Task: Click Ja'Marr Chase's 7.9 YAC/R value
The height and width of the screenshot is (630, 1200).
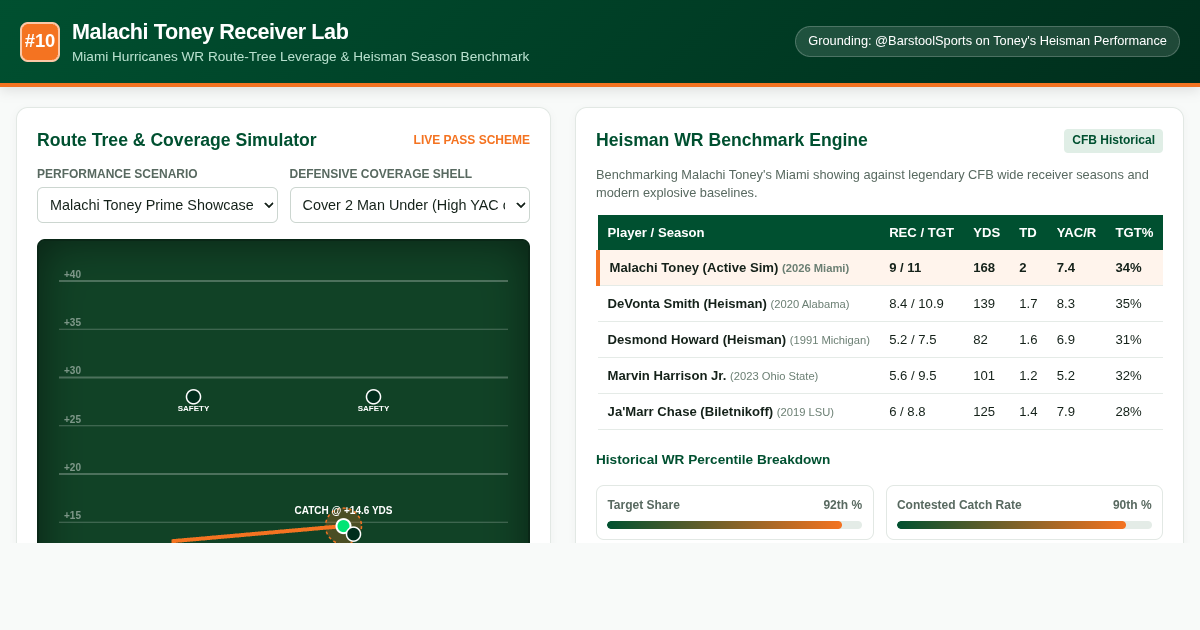Action: (x=1066, y=412)
